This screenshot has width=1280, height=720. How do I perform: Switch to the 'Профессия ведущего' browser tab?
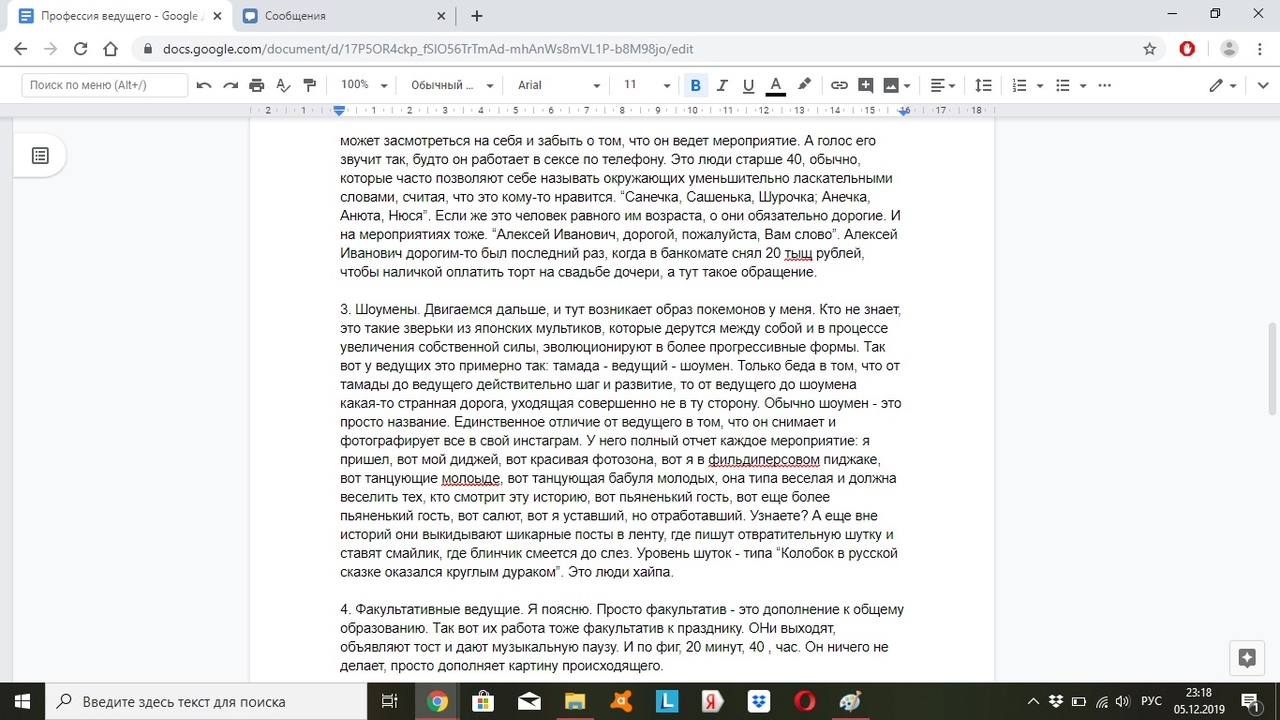(118, 16)
